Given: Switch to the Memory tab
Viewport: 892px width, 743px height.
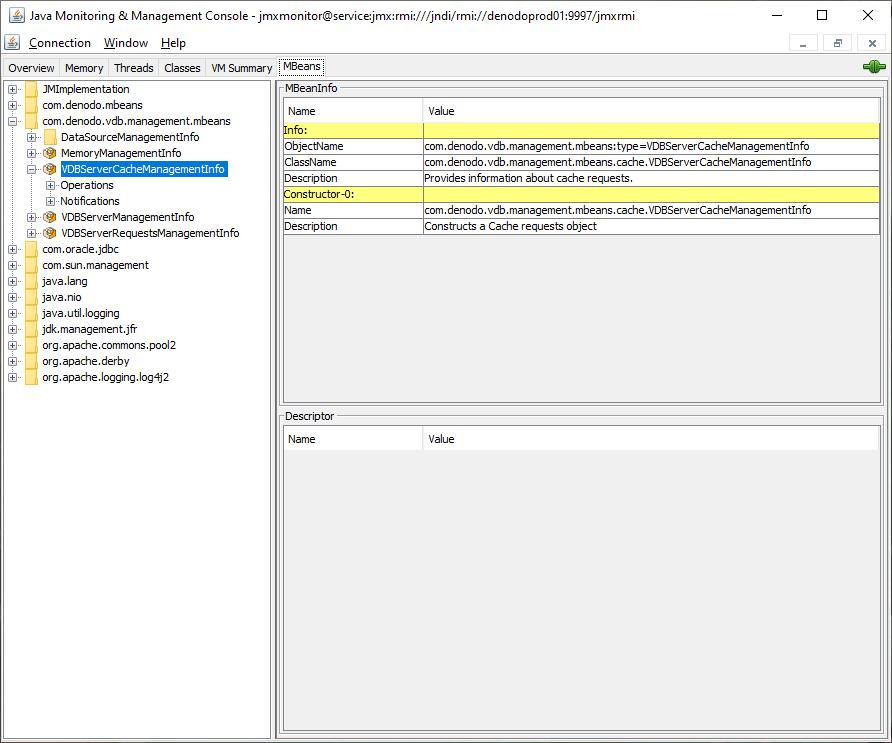Looking at the screenshot, I should coord(84,68).
